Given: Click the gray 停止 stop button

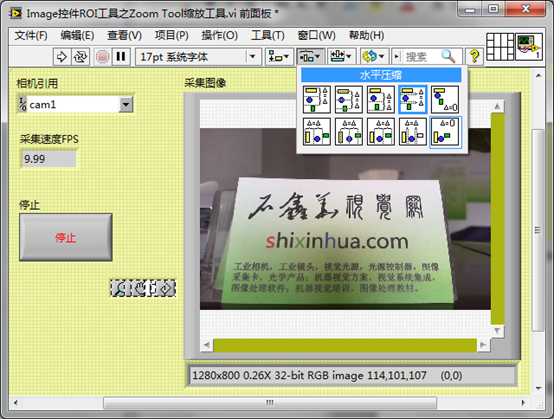Looking at the screenshot, I should point(66,237).
